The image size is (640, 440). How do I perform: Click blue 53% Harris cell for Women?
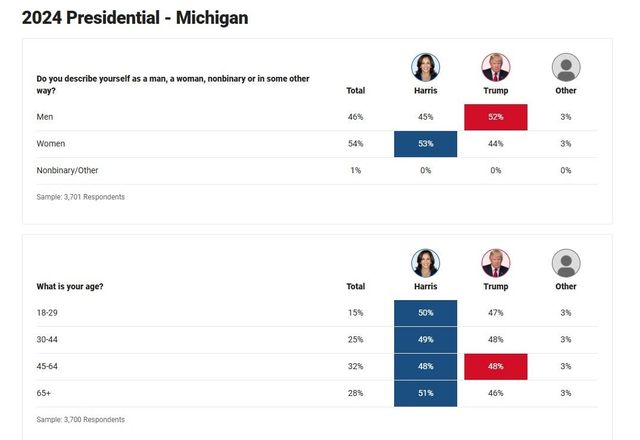425,144
